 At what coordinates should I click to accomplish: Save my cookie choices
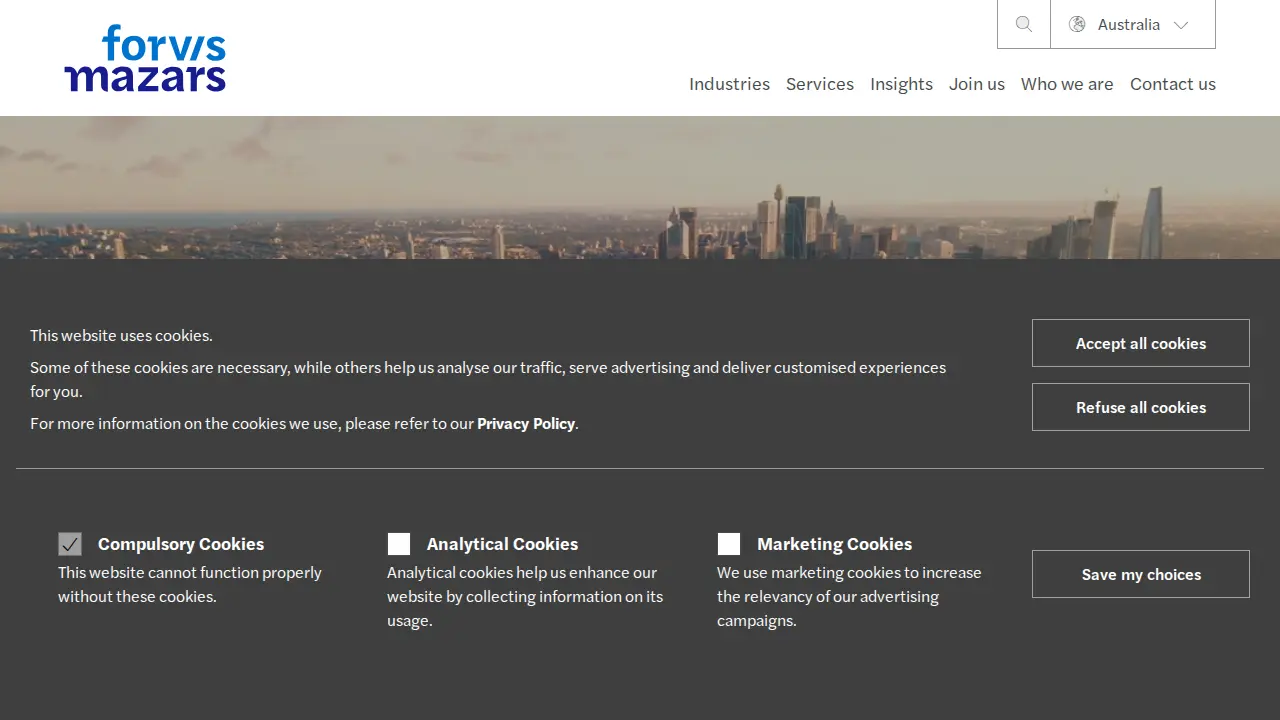1141,574
